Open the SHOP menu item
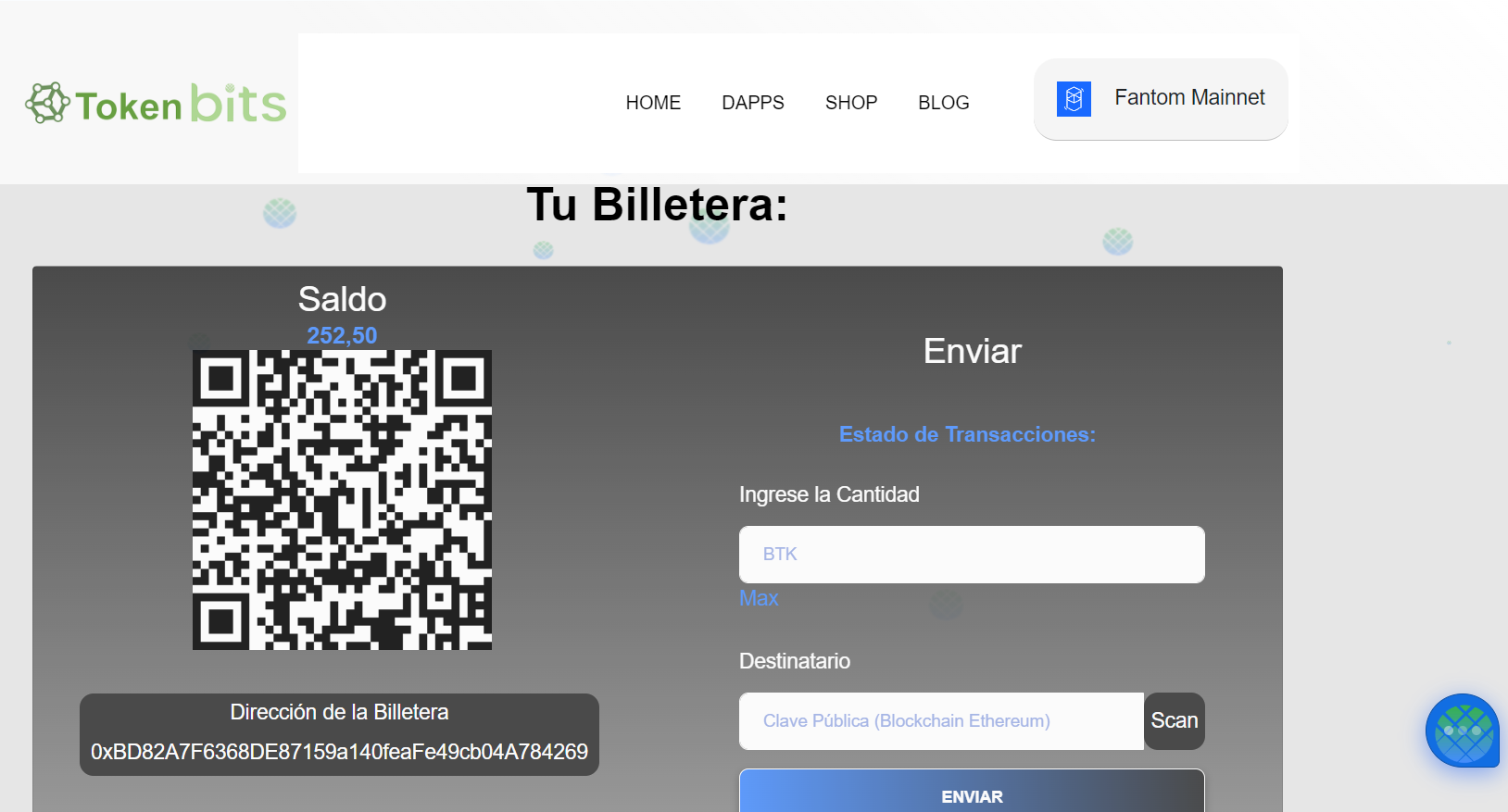This screenshot has height=812, width=1508. (851, 103)
